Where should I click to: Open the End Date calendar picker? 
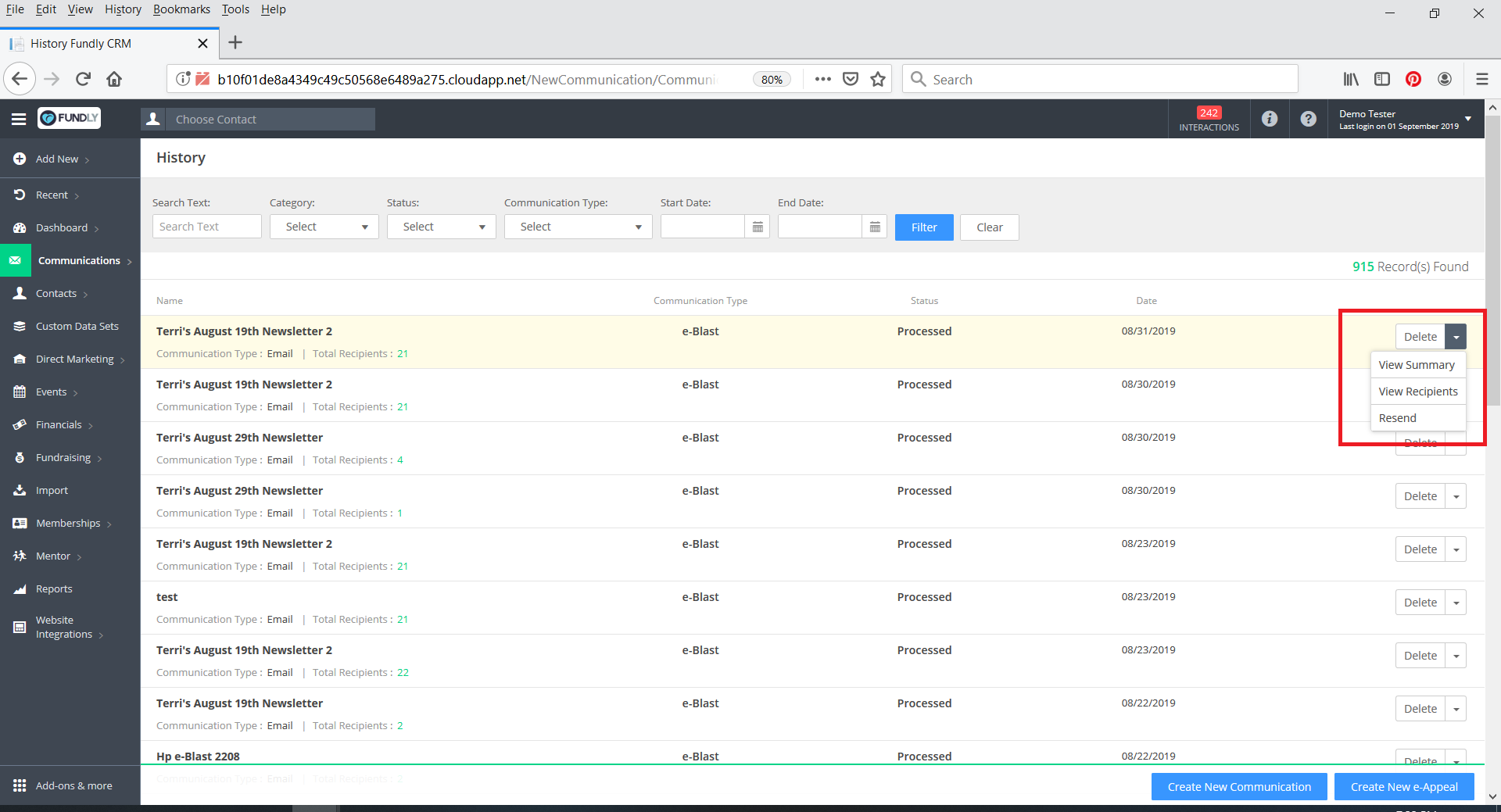875,227
